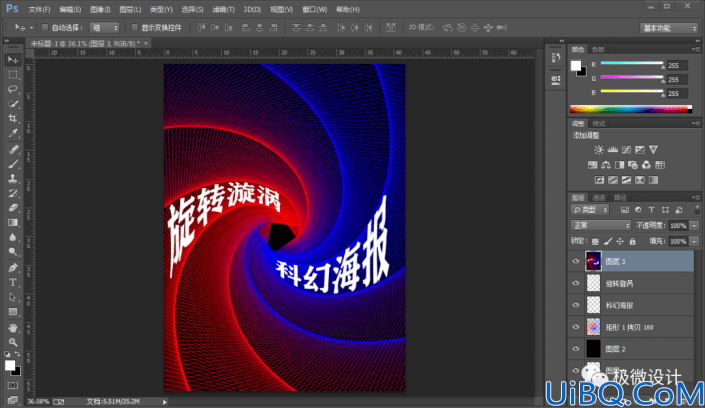Toggle Quick Mask mode icon
This screenshot has width=705, height=408.
click(x=13, y=386)
